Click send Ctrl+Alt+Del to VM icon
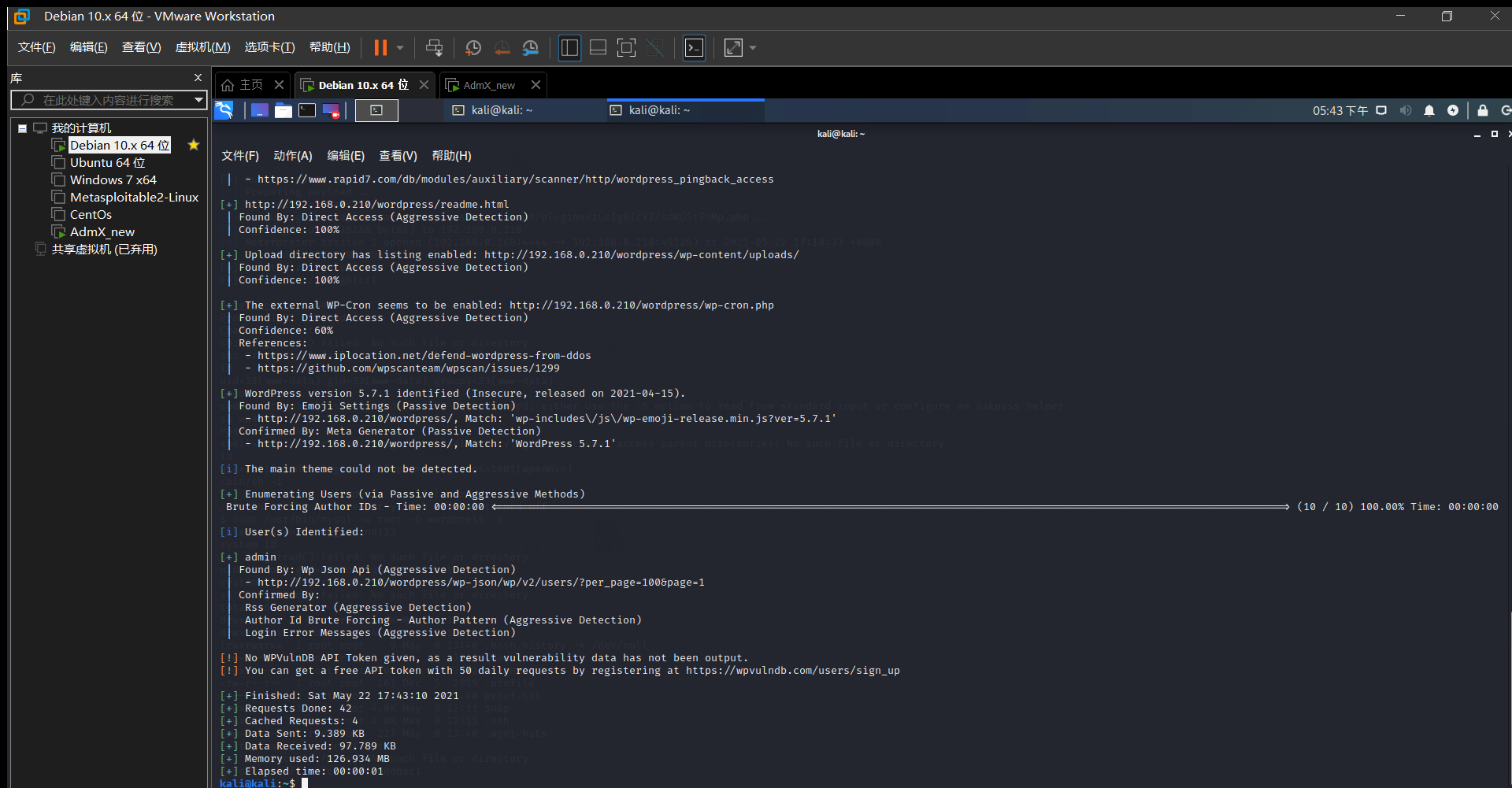This screenshot has width=1512, height=788. [434, 48]
